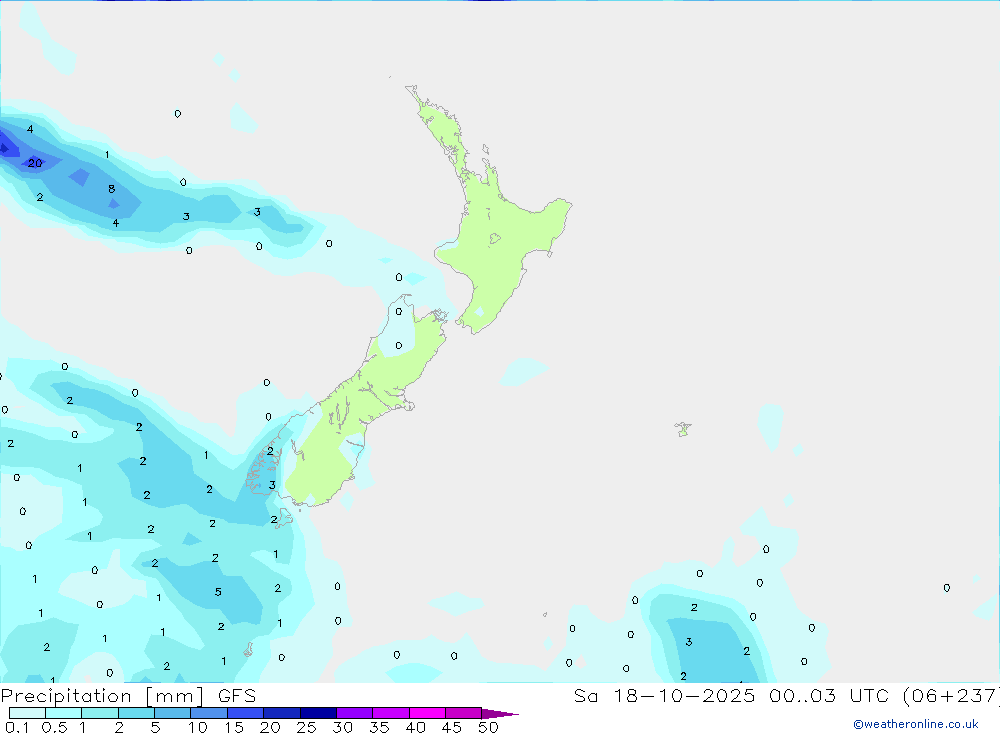Viewport: 1000px width, 733px height.
Task: Click the 'GFS' model label
Action: [237, 696]
